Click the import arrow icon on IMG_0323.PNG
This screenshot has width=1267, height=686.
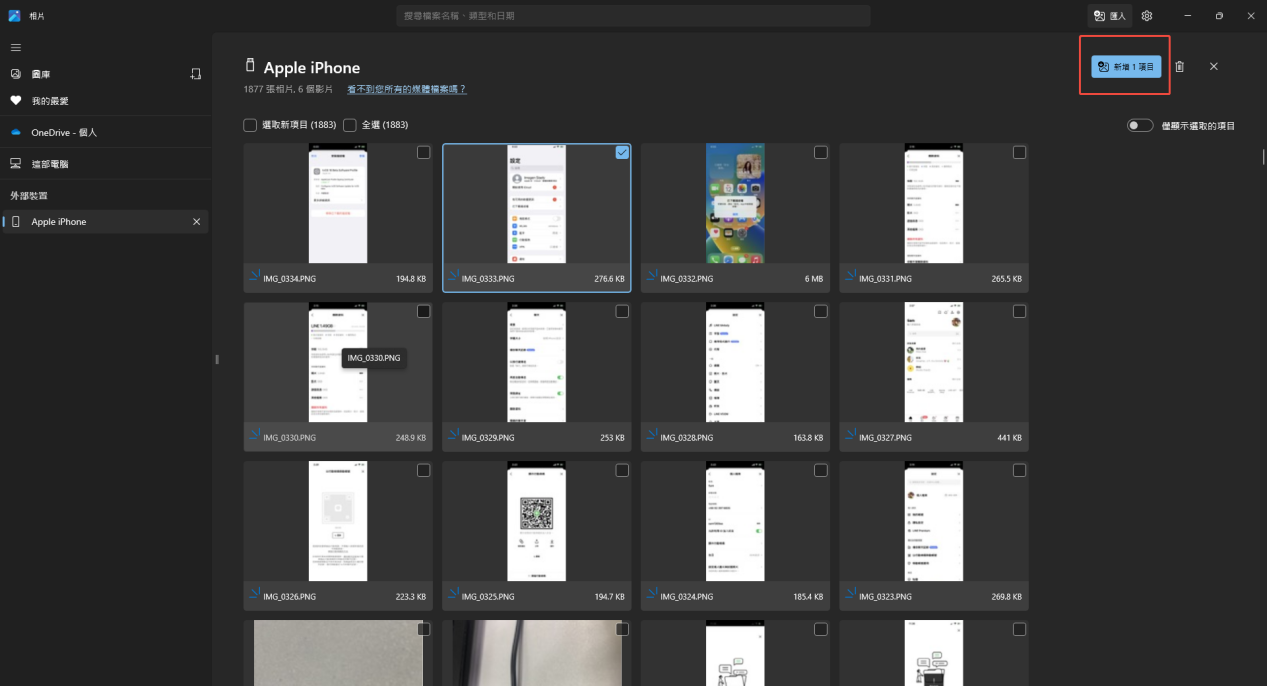coord(851,595)
